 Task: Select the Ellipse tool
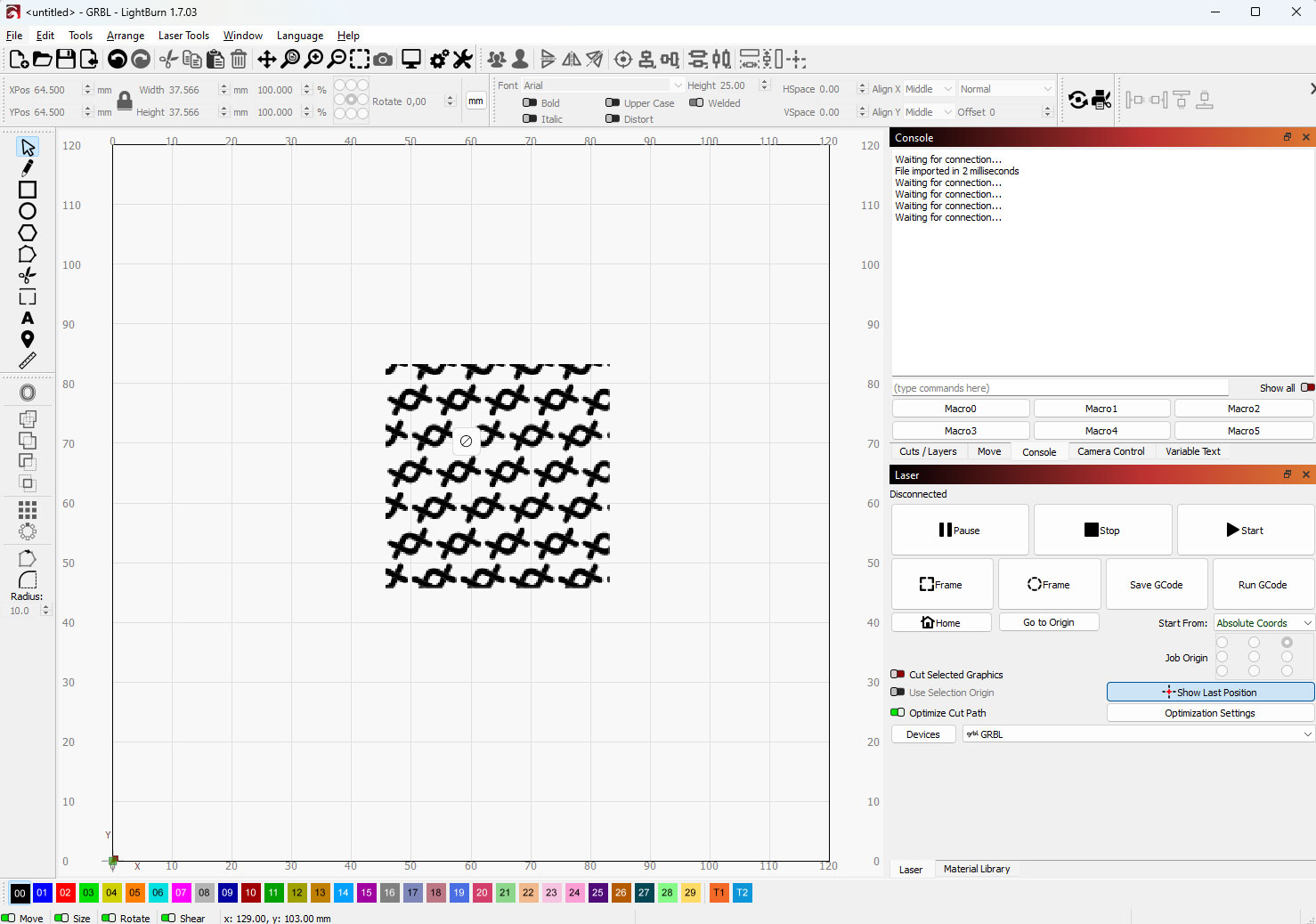click(28, 211)
